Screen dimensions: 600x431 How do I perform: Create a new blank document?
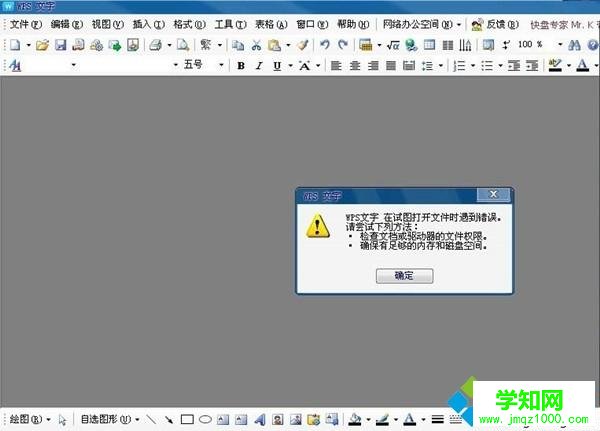coord(15,45)
